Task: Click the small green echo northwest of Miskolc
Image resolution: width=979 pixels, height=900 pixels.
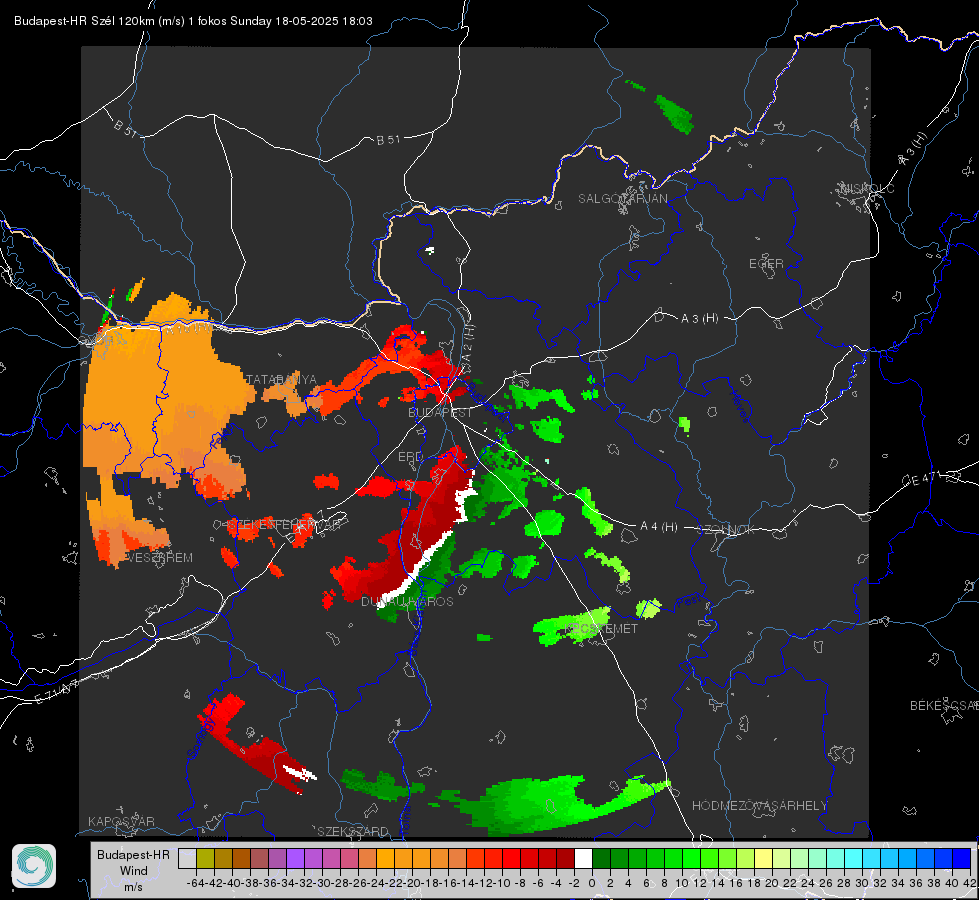Action: [674, 114]
